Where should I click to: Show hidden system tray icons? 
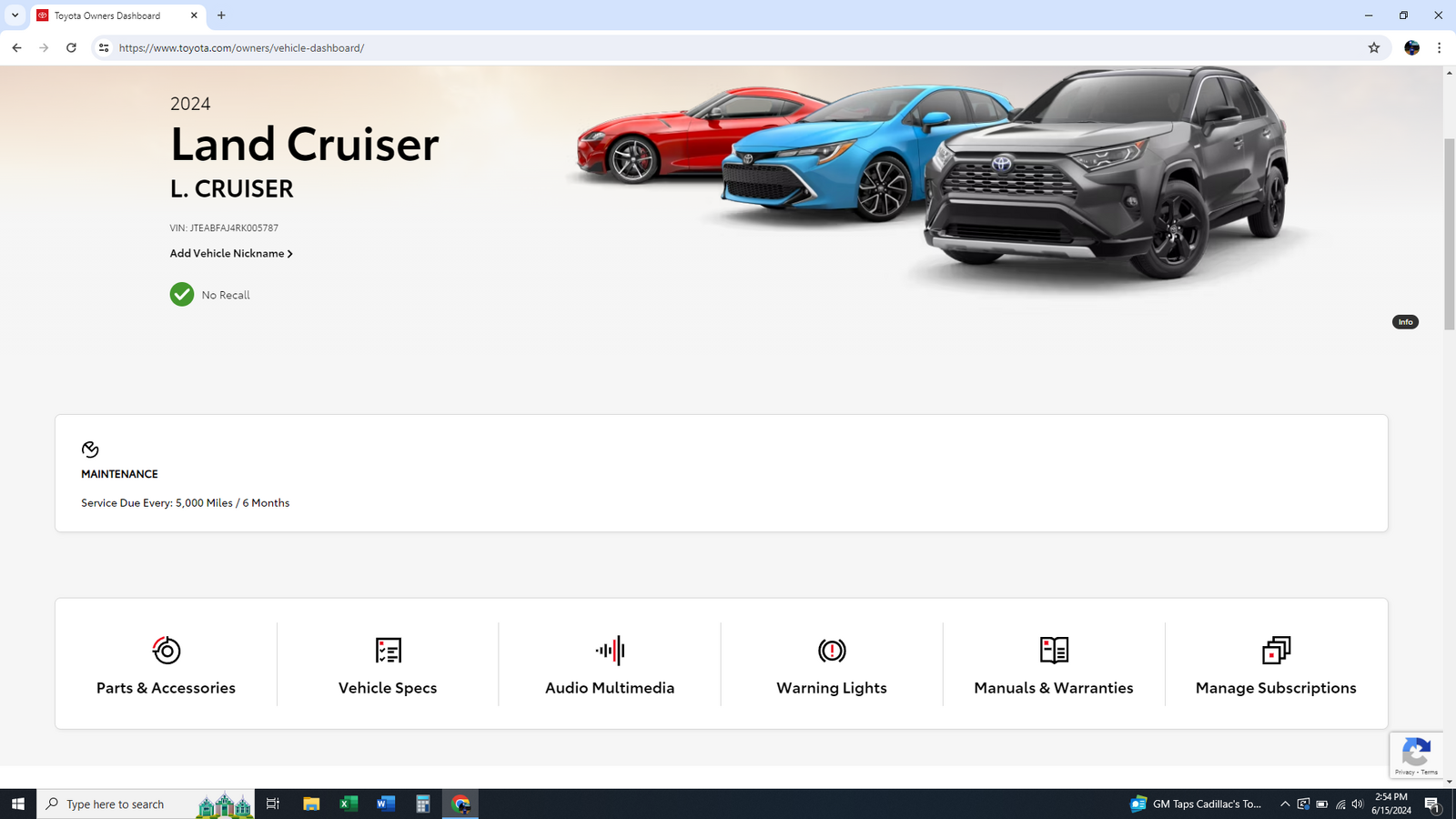[1285, 804]
